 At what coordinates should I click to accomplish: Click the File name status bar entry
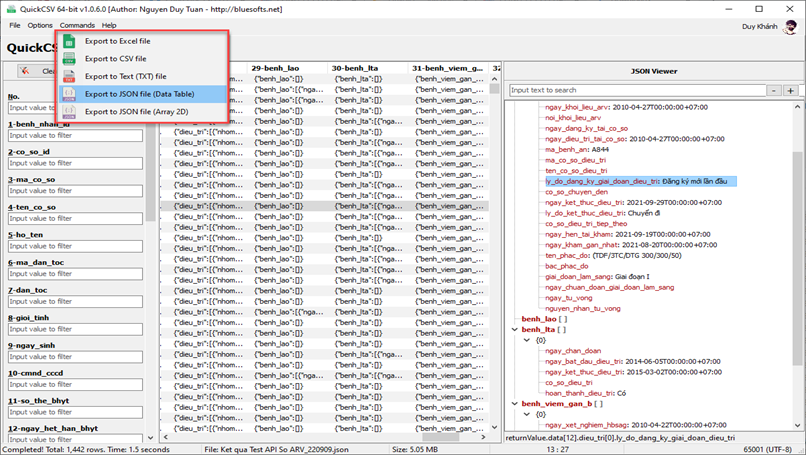click(276, 449)
